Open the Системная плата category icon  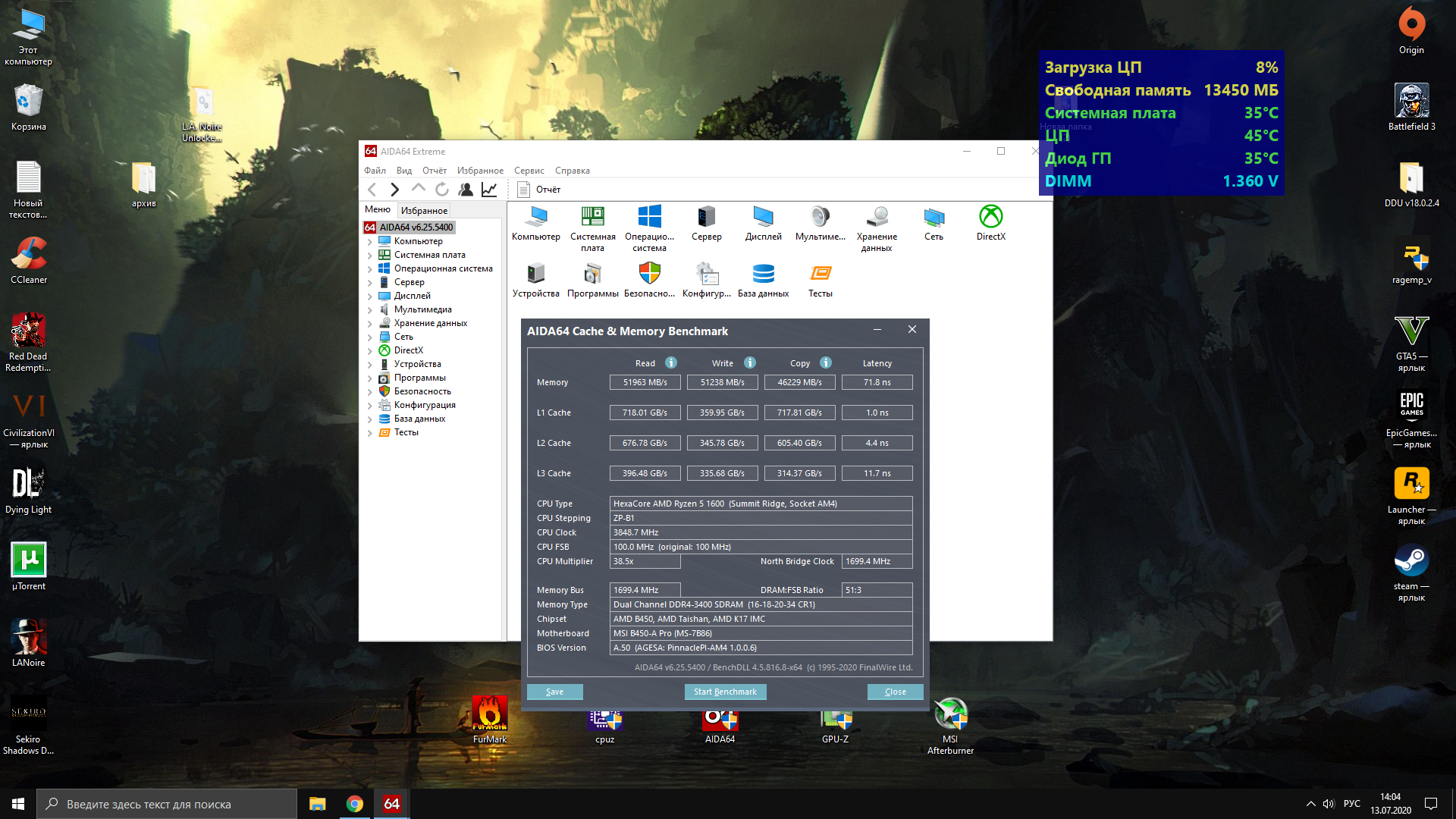593,228
